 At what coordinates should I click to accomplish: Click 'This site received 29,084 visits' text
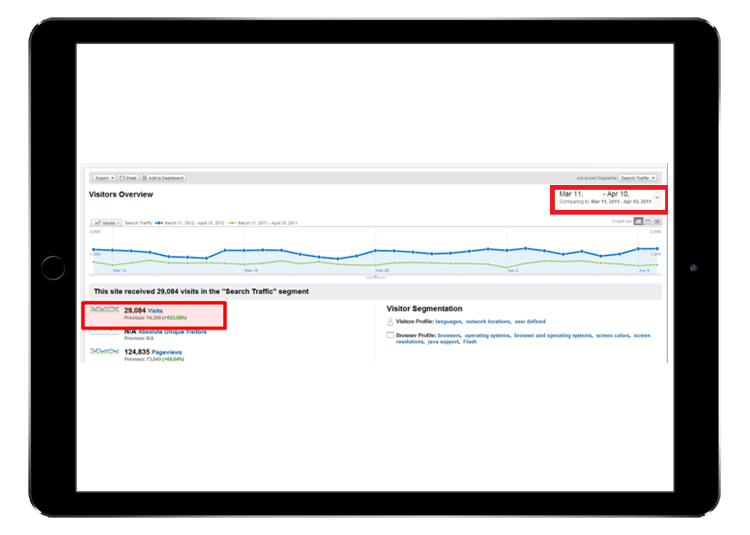[x=201, y=292]
